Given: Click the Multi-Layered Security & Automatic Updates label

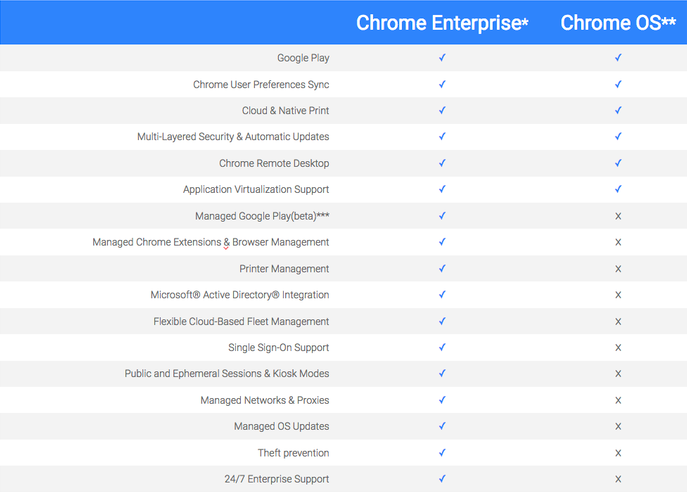Looking at the screenshot, I should point(233,137).
